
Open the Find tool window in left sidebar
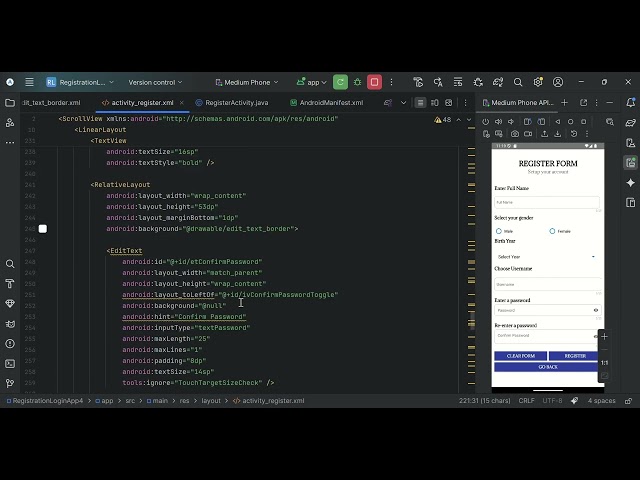[x=10, y=264]
